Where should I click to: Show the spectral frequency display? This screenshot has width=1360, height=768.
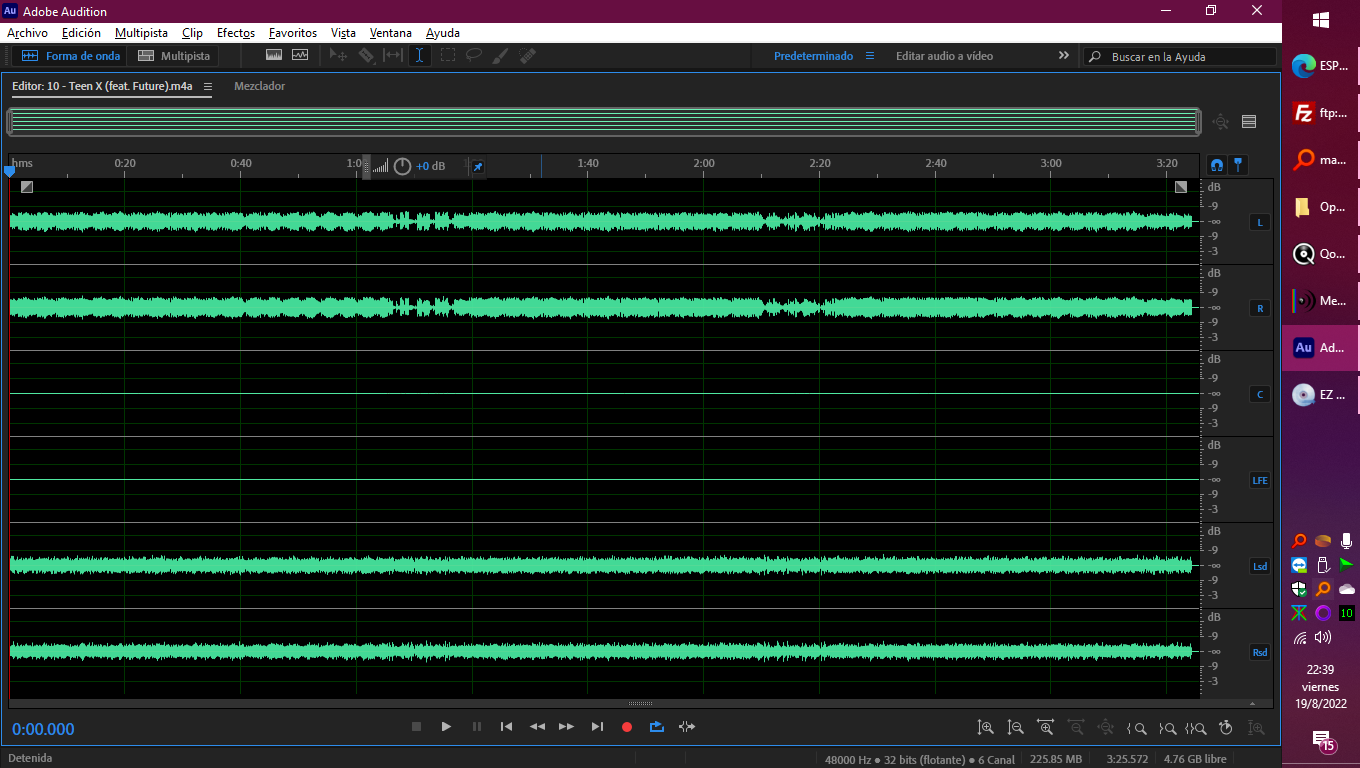coord(274,56)
